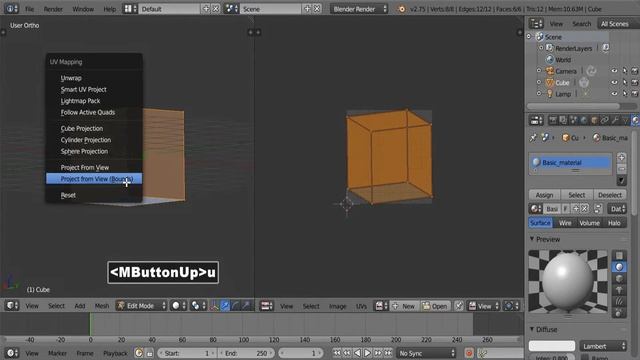Screen dimensions: 640x360
Task: Open the File menu
Action: [30, 9]
